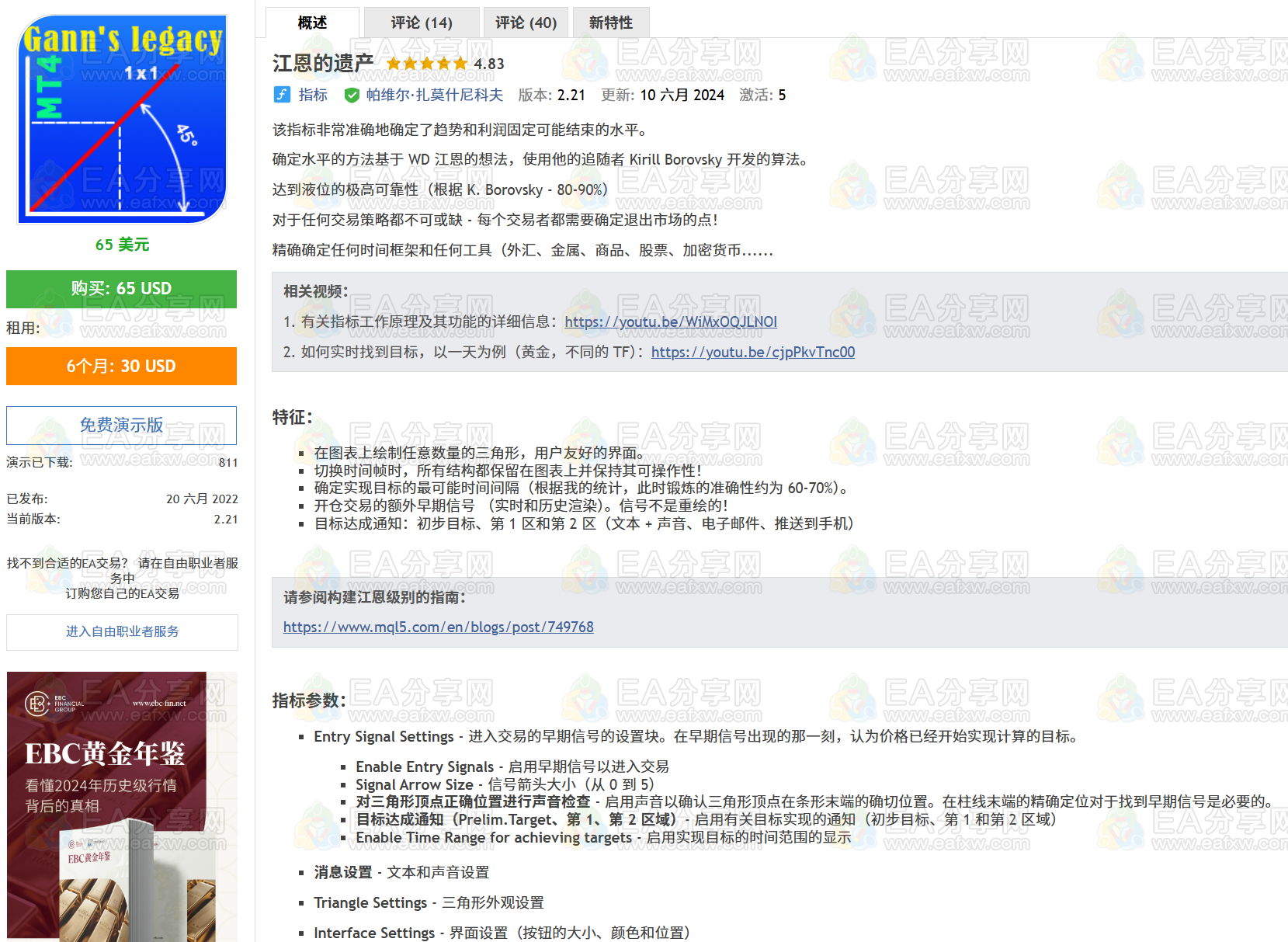The height and width of the screenshot is (942, 1288).
Task: Click the Triangle Settings parameter line
Action: click(x=429, y=902)
